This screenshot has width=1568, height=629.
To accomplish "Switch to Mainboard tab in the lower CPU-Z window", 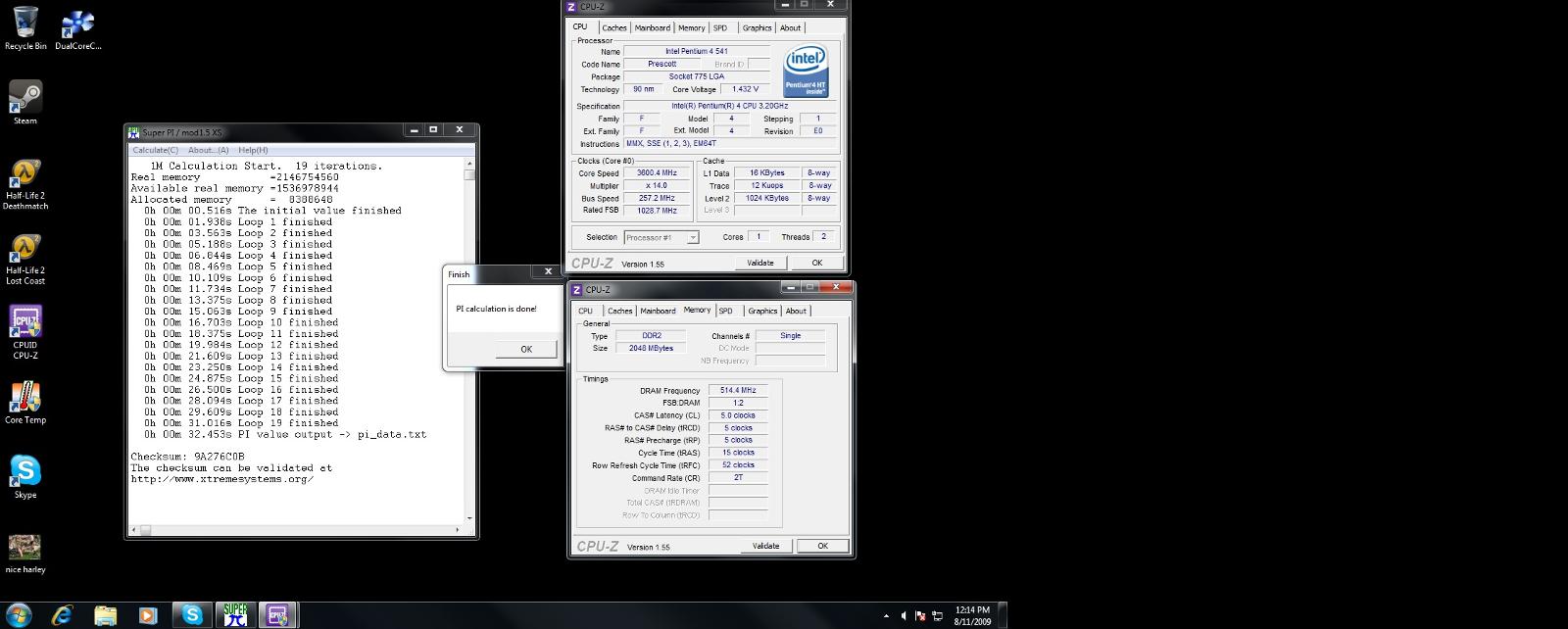I will [x=658, y=311].
